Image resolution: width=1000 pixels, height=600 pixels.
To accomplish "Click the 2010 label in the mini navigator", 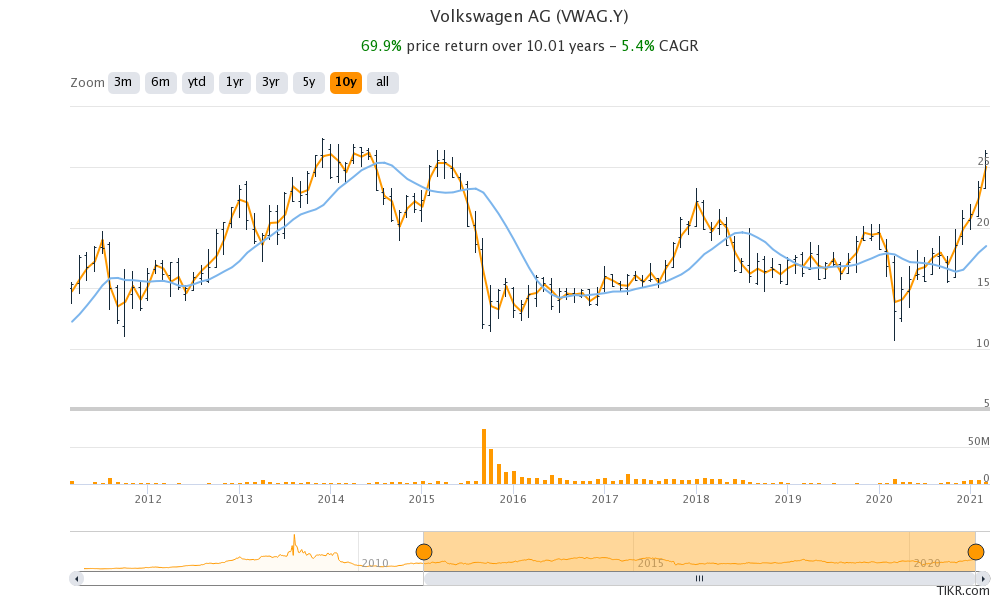I will pyautogui.click(x=373, y=563).
